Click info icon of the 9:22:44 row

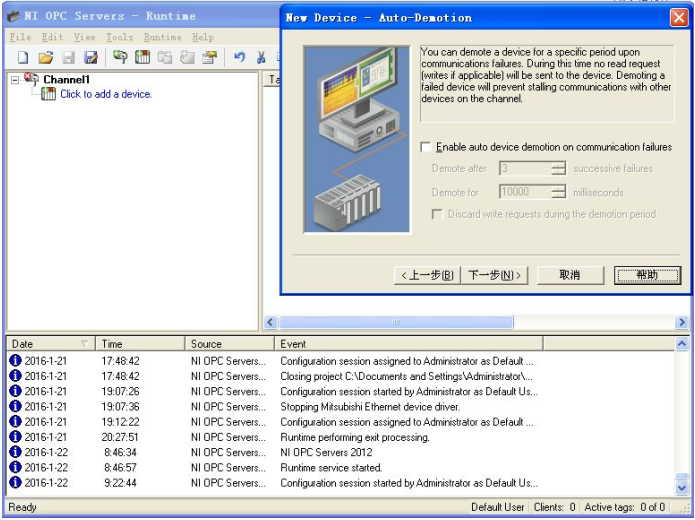tap(15, 482)
